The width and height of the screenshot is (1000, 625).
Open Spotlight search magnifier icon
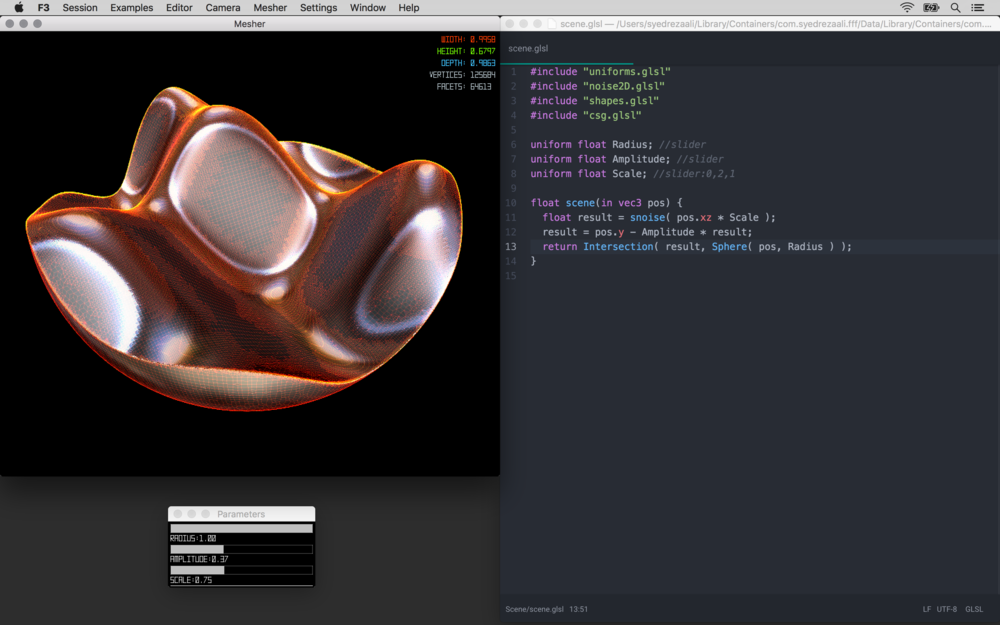(x=956, y=7)
